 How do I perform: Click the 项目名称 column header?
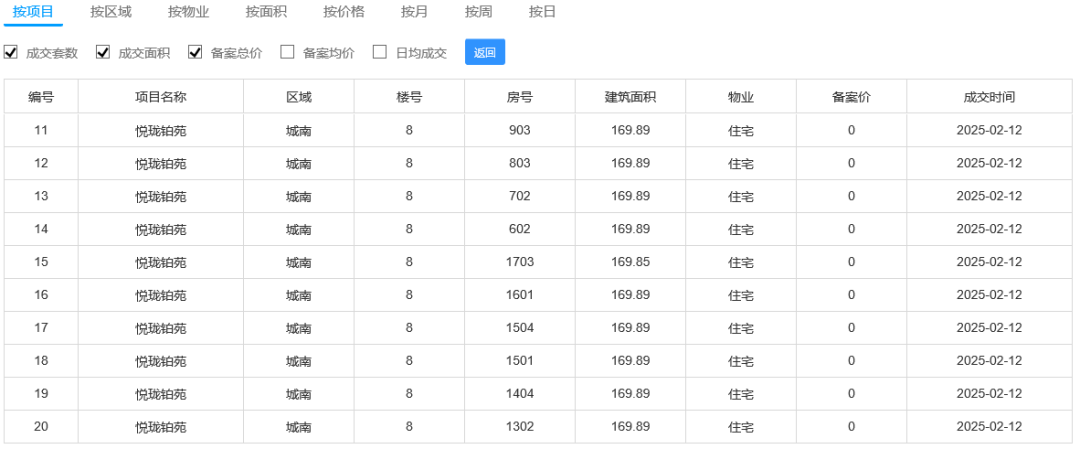point(160,97)
